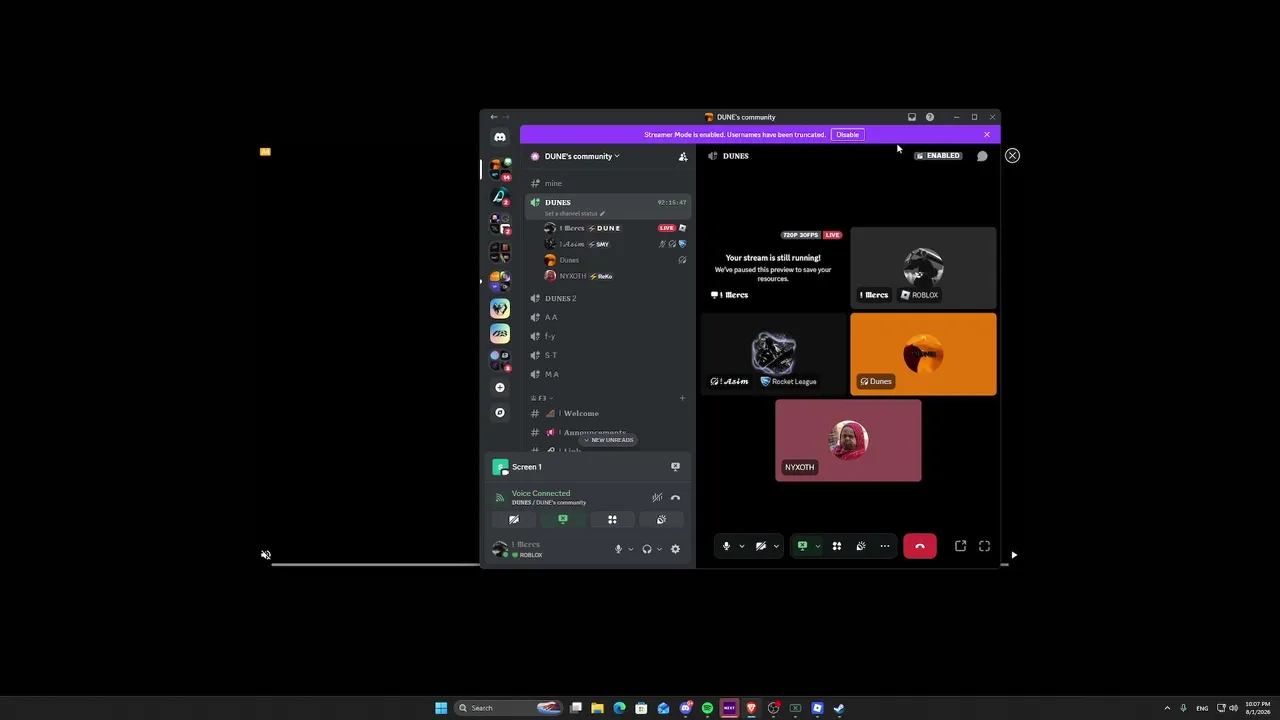Enter full screen call view
This screenshot has height=720, width=1280.
click(x=984, y=546)
